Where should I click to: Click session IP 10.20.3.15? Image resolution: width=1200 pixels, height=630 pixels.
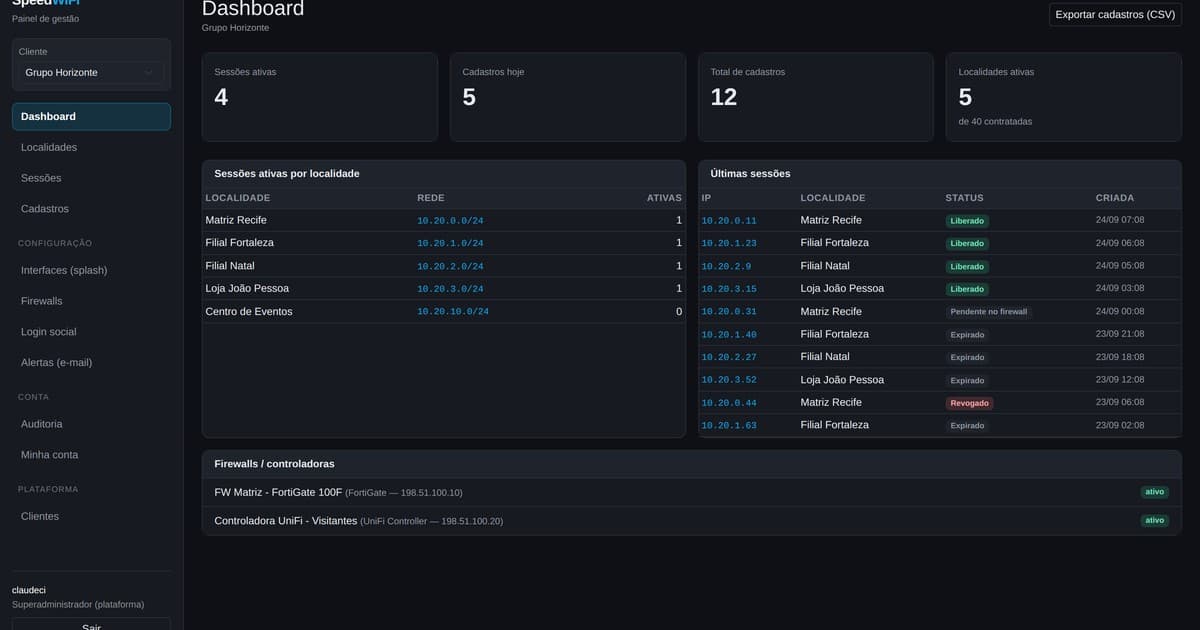click(729, 289)
